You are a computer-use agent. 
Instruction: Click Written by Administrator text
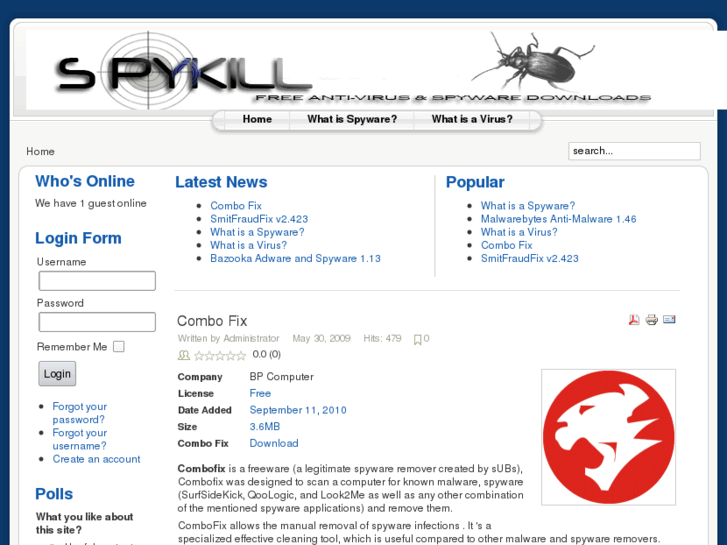coord(229,338)
